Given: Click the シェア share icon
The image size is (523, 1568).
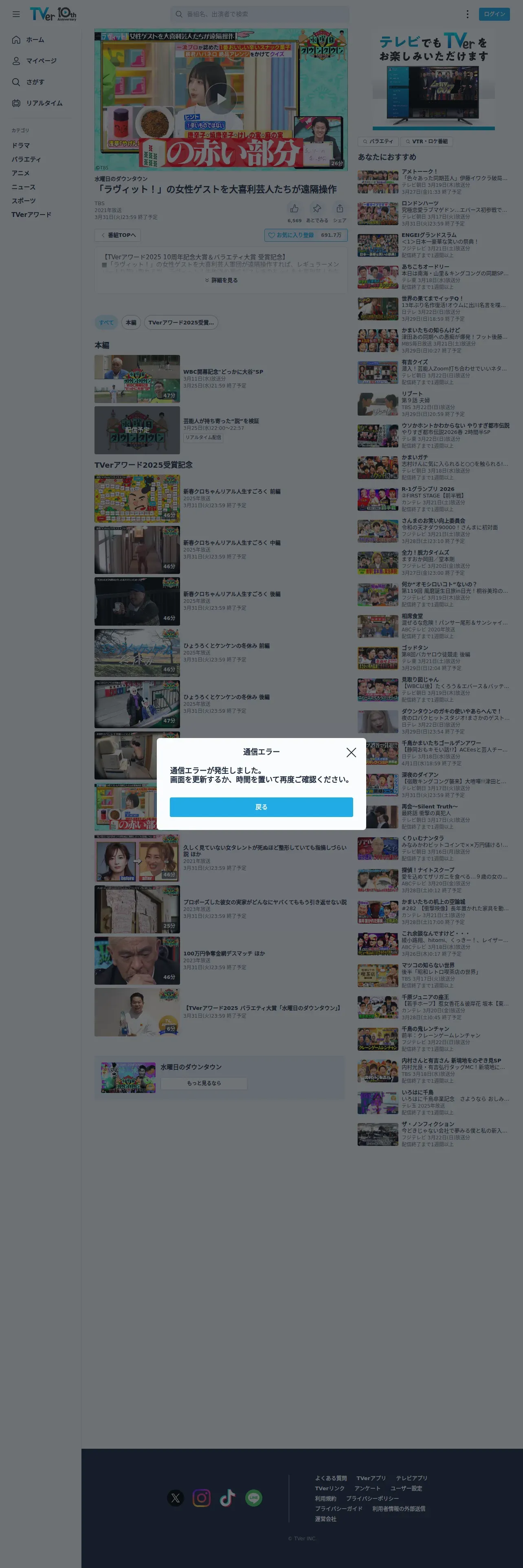Looking at the screenshot, I should (x=340, y=209).
